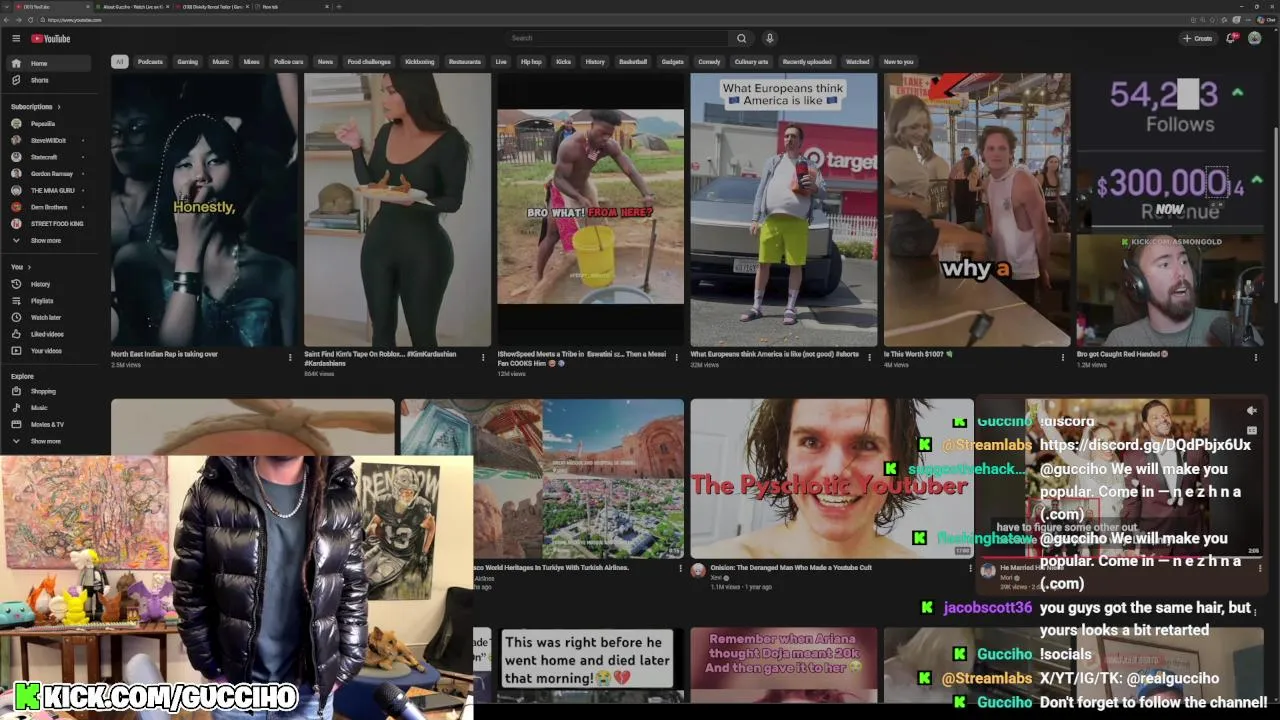Open title North East Indian Rap is taking over
This screenshot has height=720, width=1280.
pyautogui.click(x=164, y=354)
